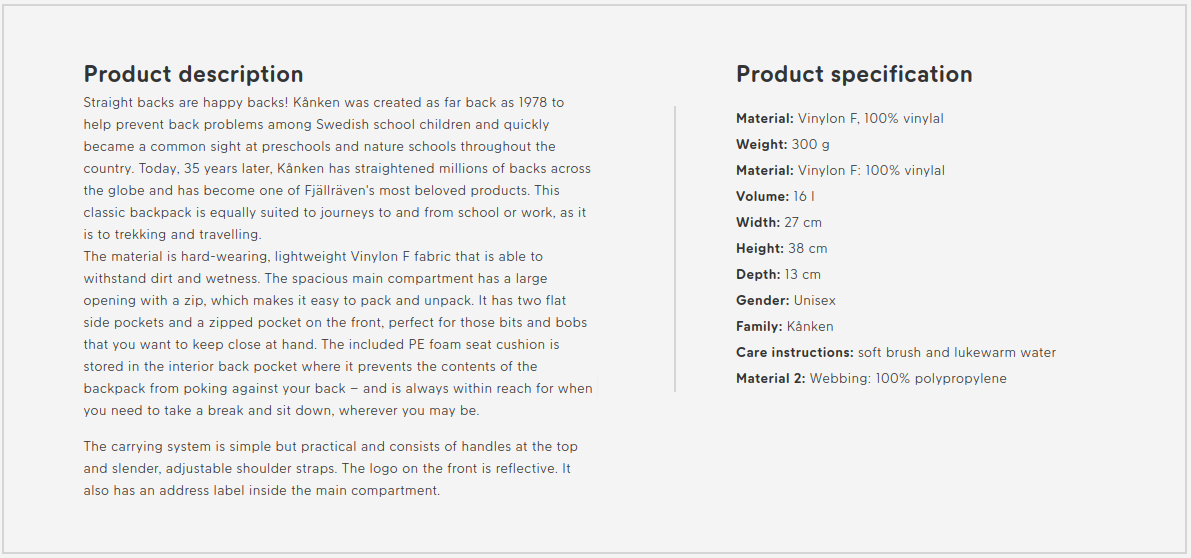Click the Product description heading
1191x558 pixels.
(x=193, y=74)
